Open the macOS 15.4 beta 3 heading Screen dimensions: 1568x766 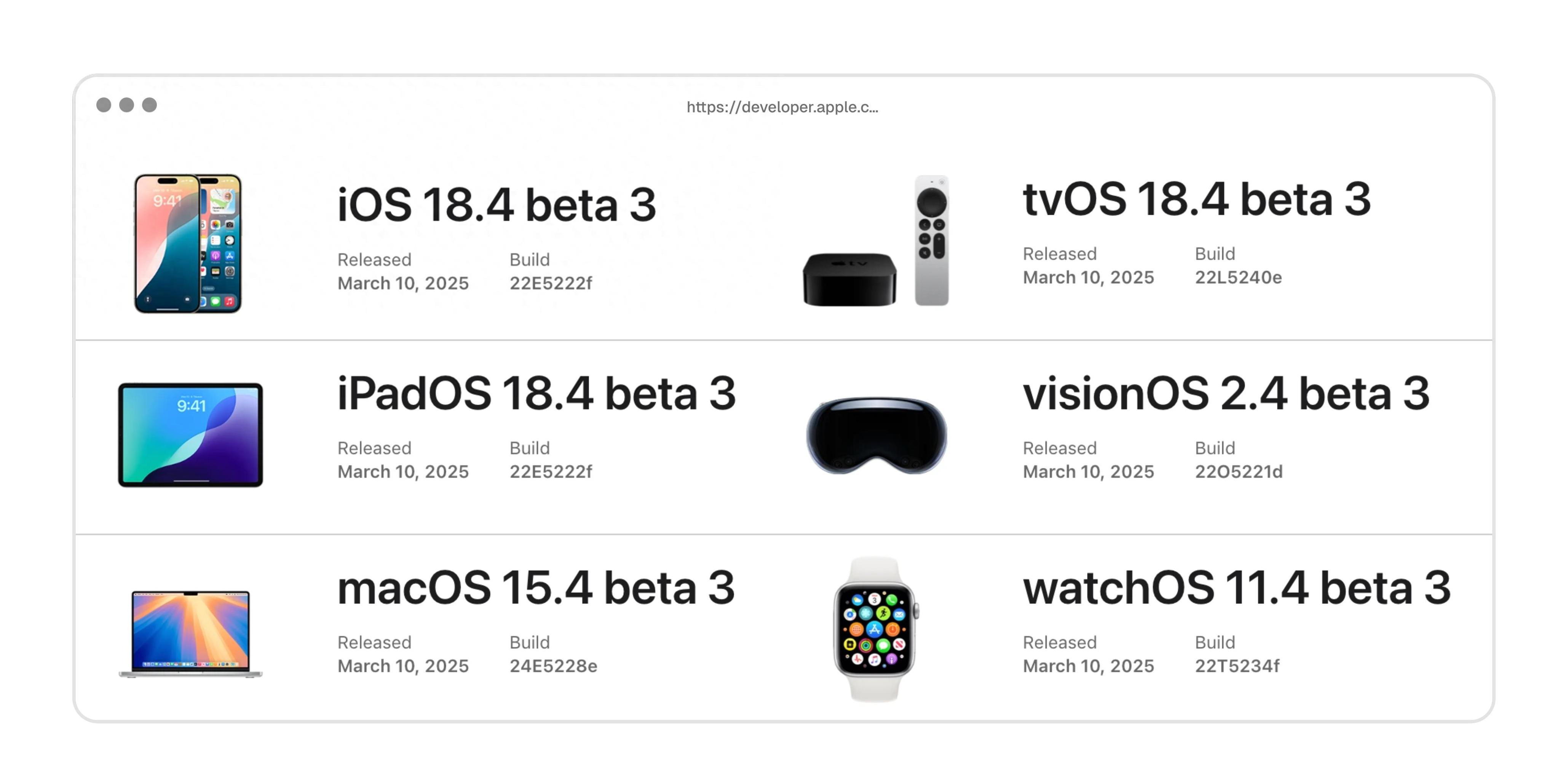(x=536, y=588)
